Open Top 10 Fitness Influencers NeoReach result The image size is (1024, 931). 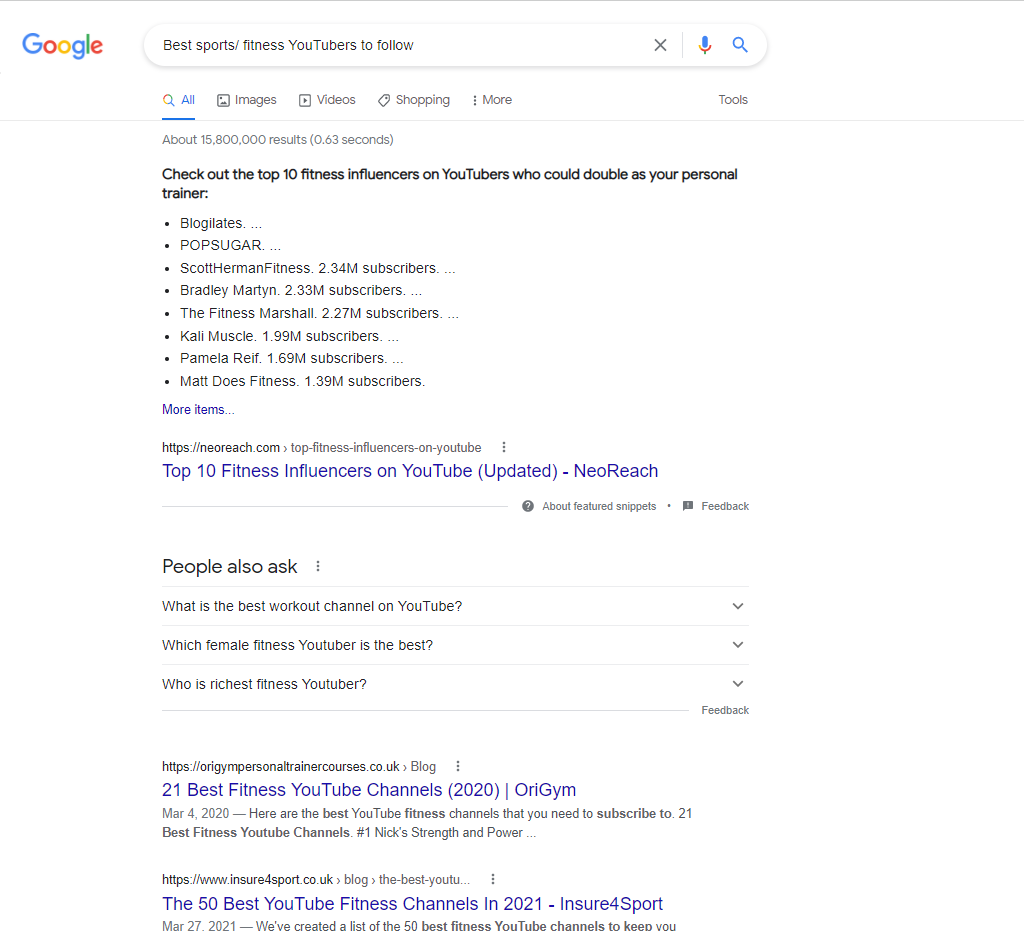pyautogui.click(x=410, y=471)
